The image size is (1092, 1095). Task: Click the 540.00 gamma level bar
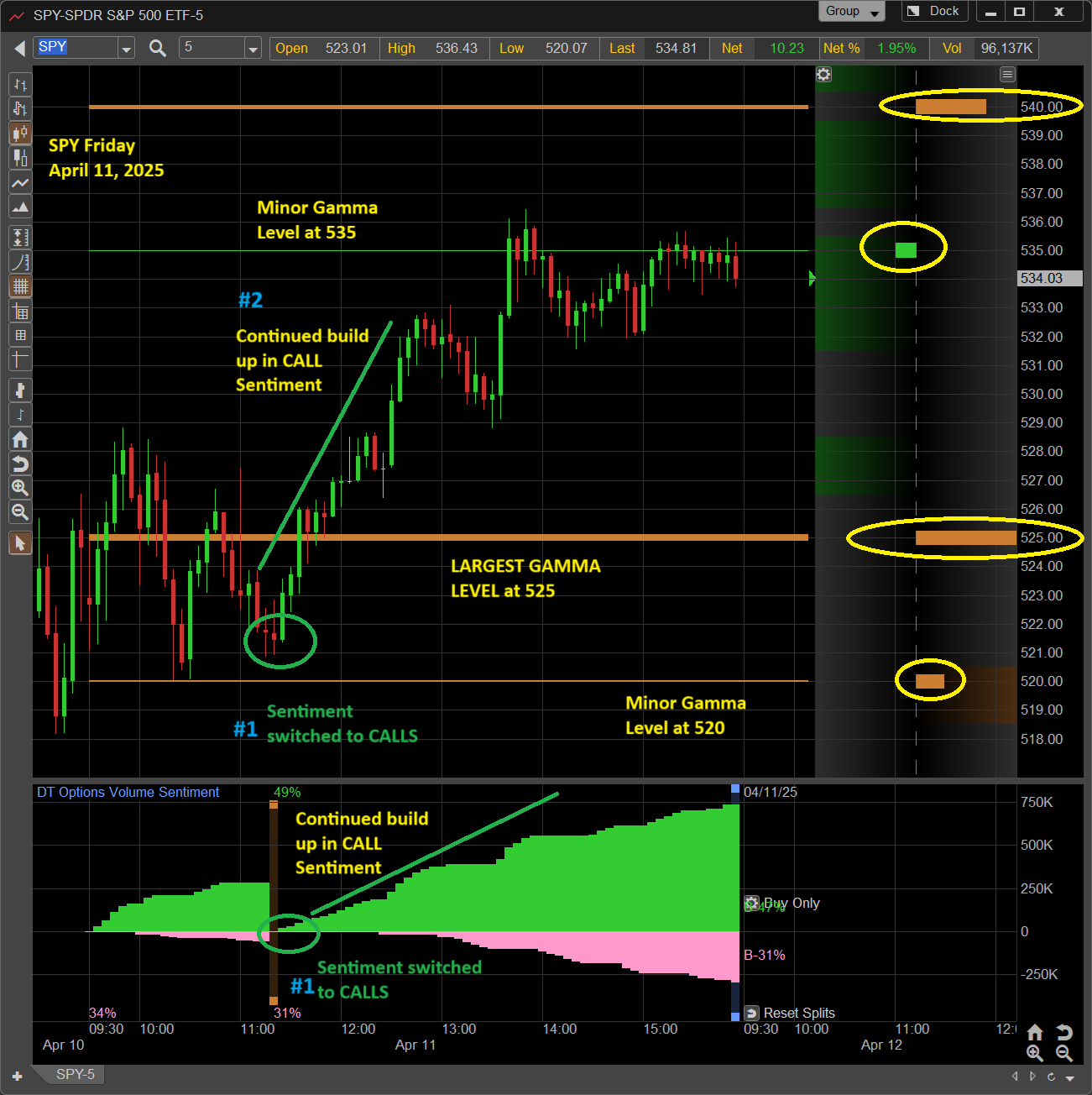click(950, 107)
